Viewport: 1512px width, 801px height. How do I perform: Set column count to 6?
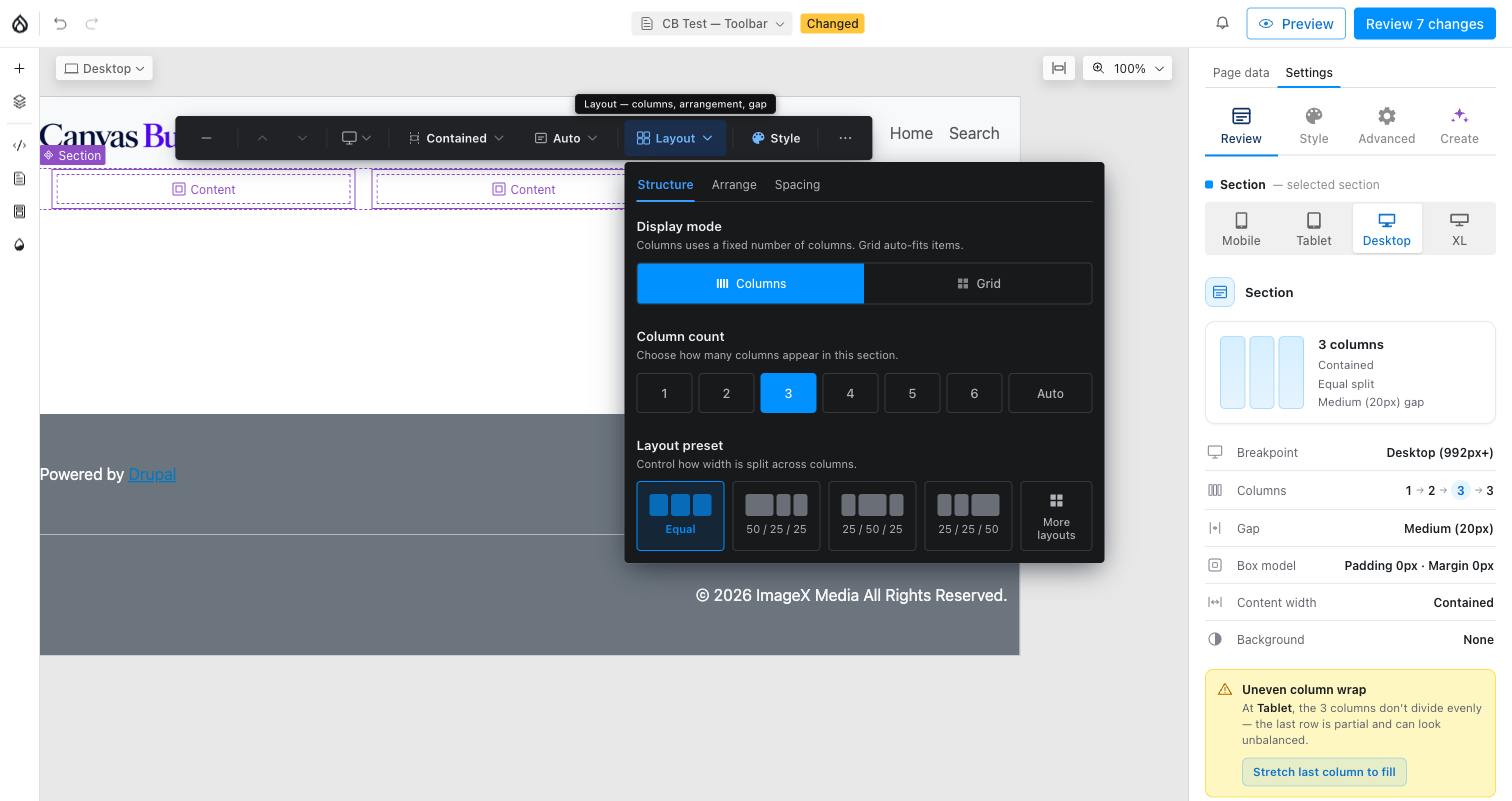click(x=974, y=393)
